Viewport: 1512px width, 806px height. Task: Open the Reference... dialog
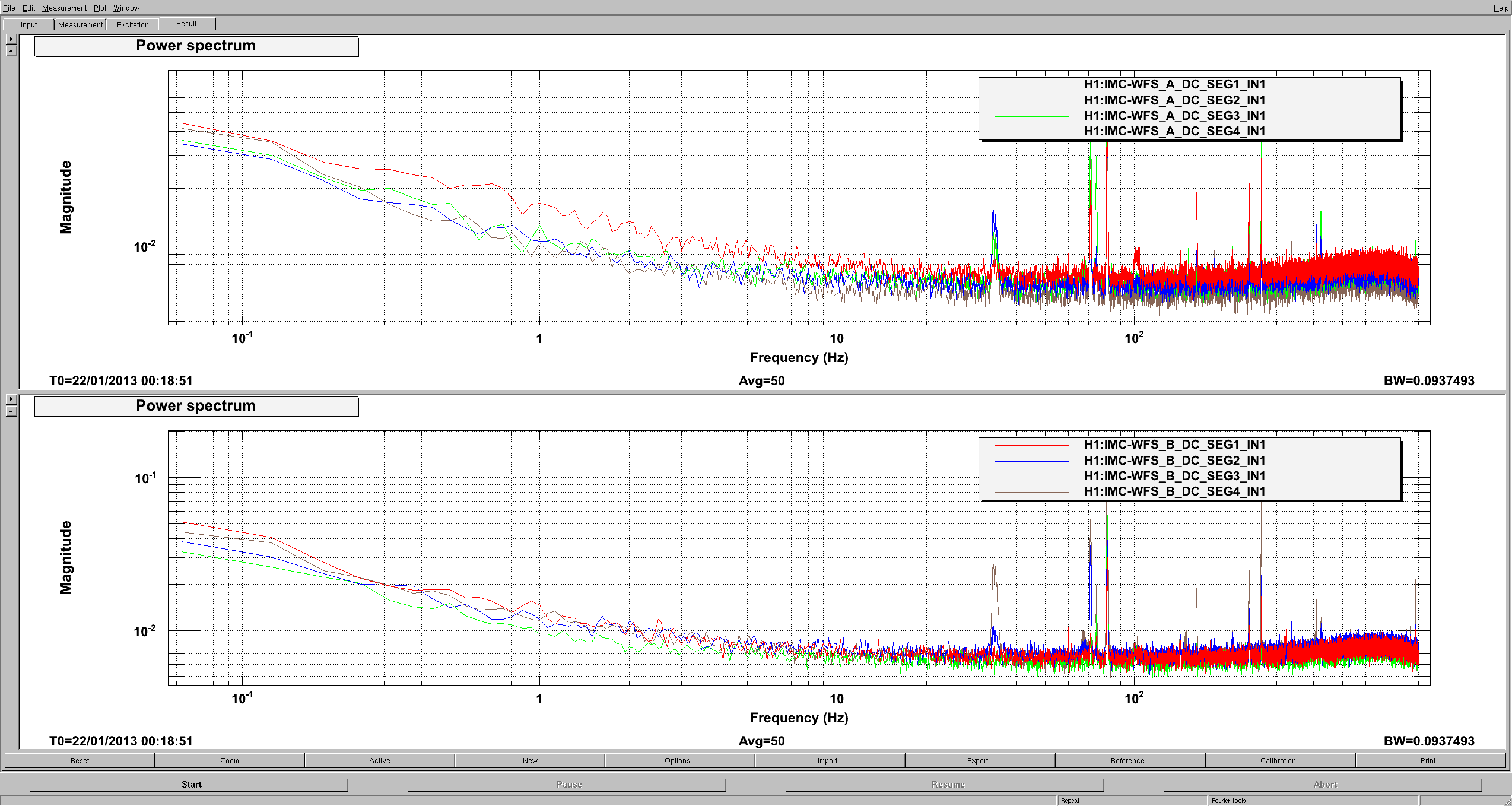(1130, 760)
